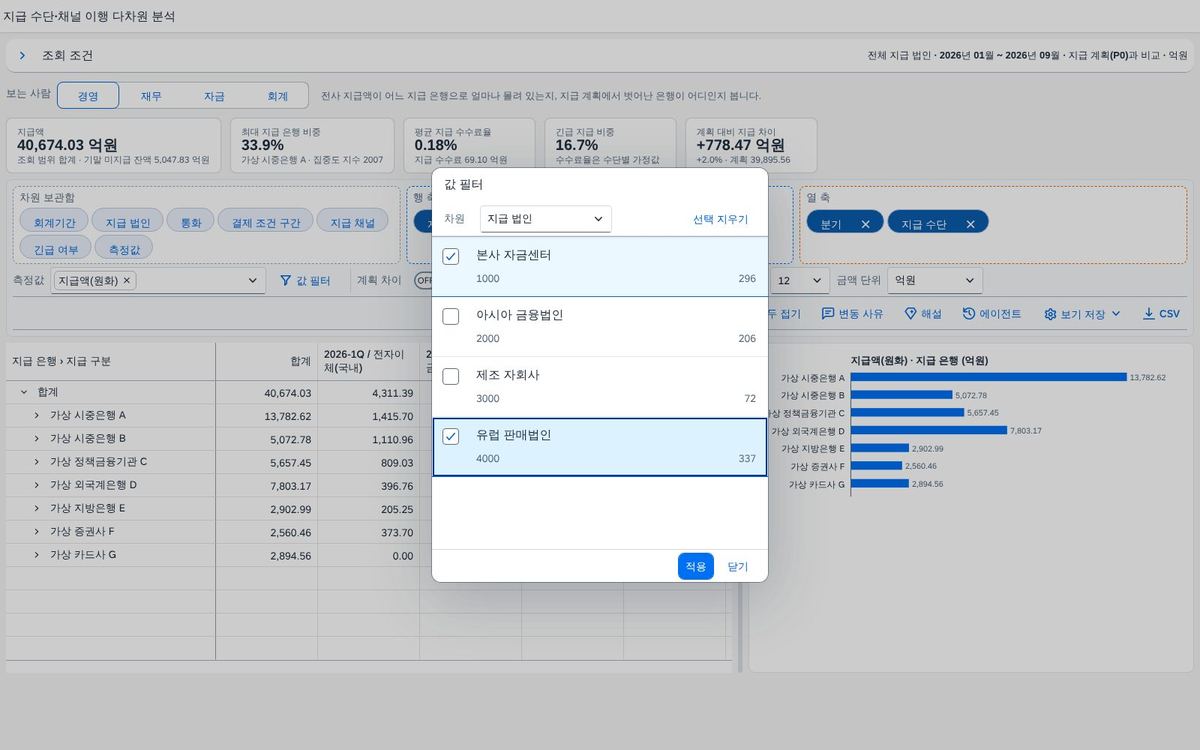This screenshot has height=750, width=1200.
Task: Switch to the 재무 persona tab
Action: point(151,96)
